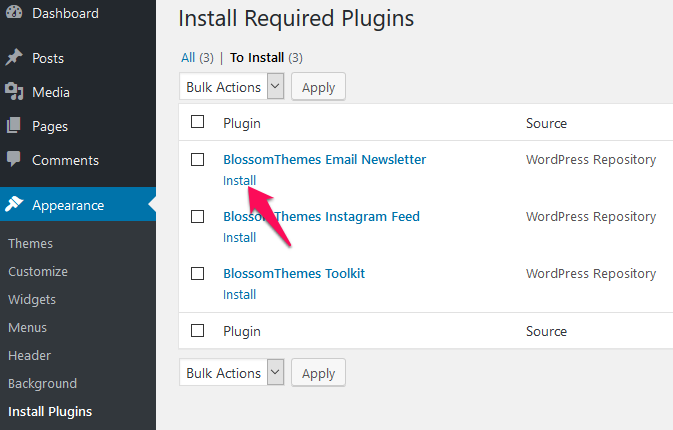Open the top Bulk Actions dropdown

pos(232,87)
